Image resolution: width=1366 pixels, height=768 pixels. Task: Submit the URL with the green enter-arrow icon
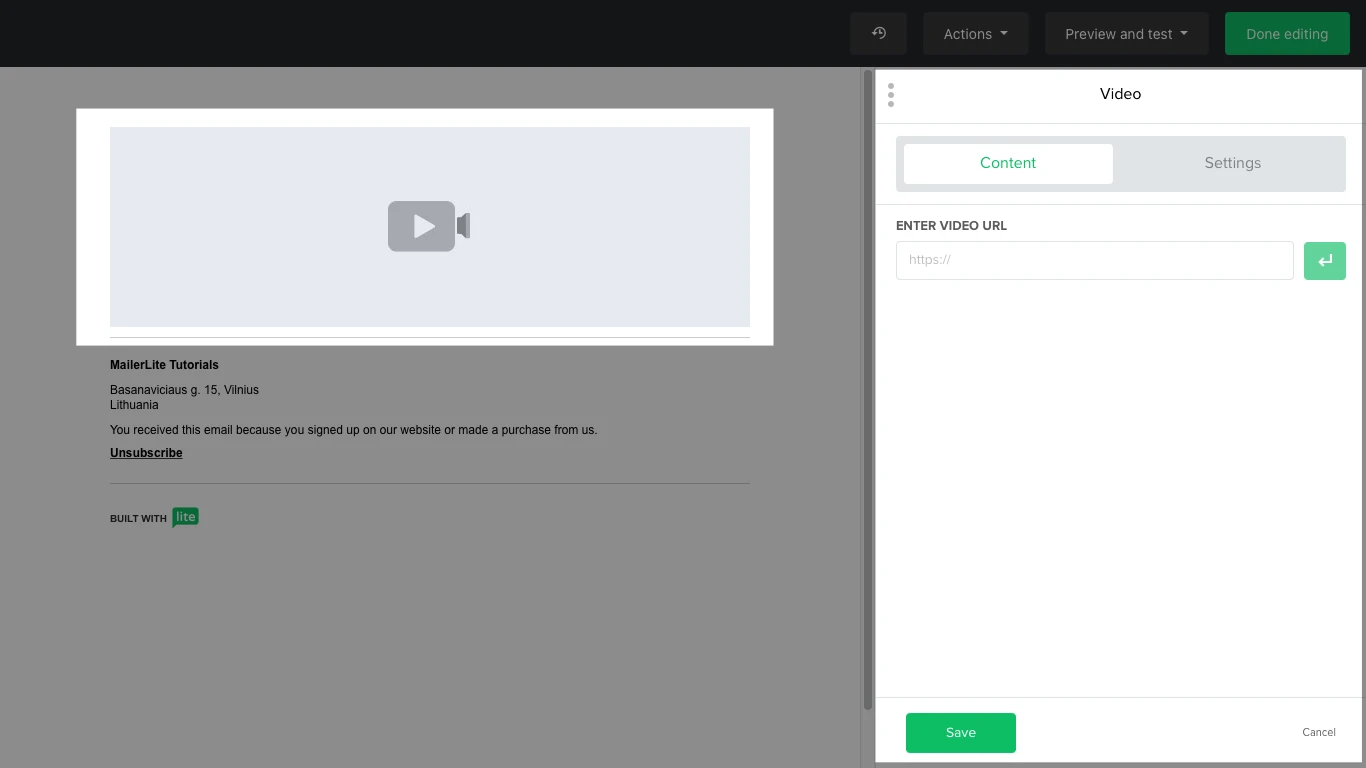1324,261
